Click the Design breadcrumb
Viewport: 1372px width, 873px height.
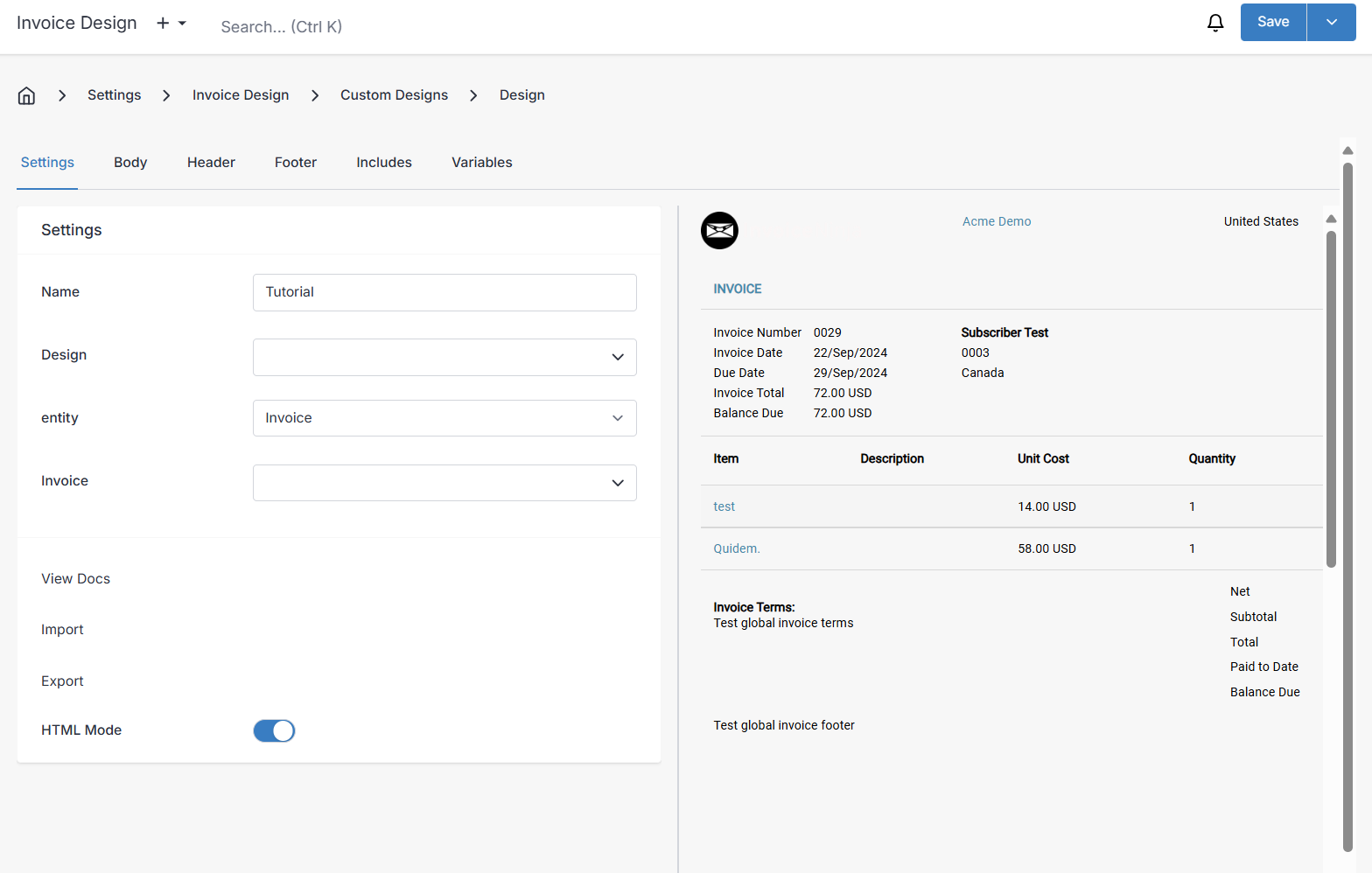pos(522,95)
